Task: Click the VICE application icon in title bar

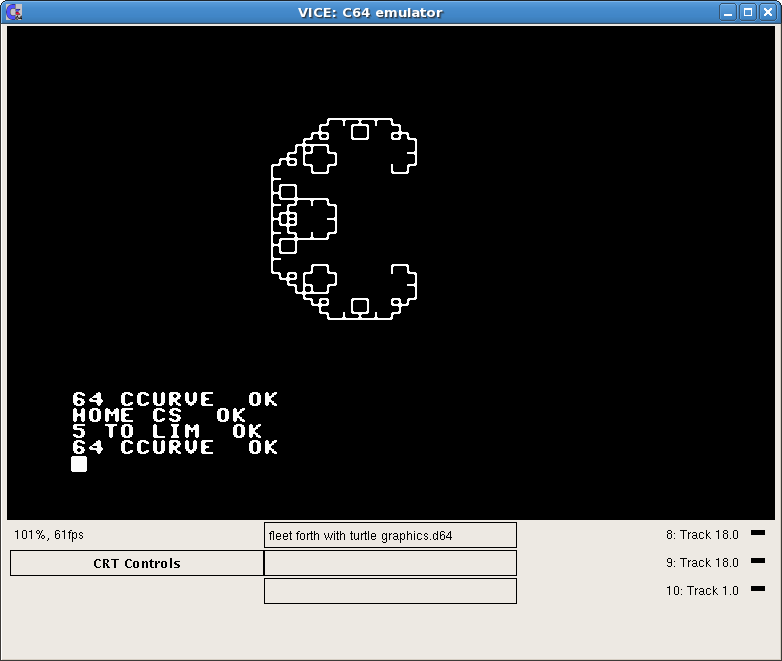Action: 14,12
